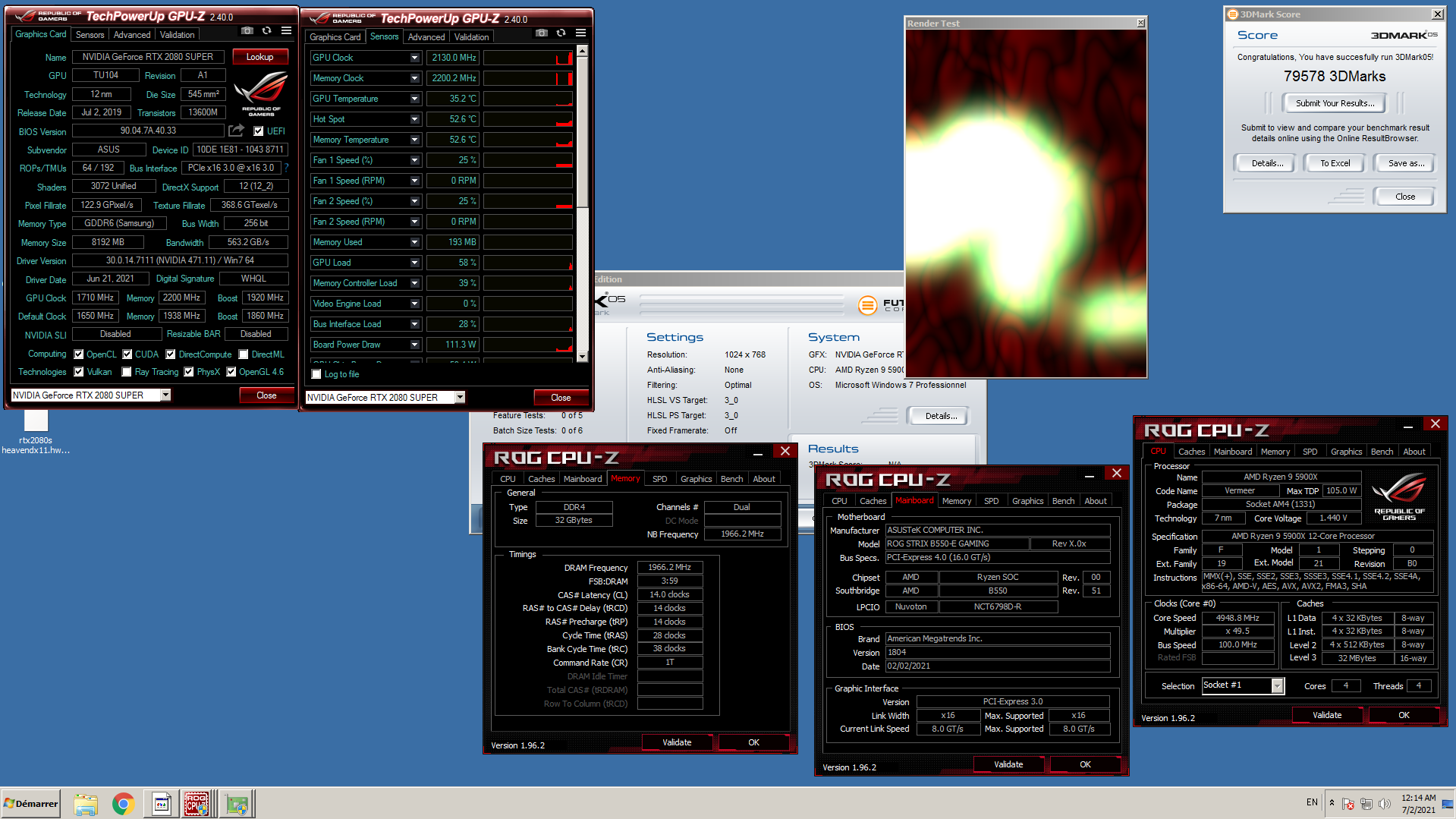This screenshot has width=1456, height=819.
Task: Toggle DirectCompute checkbox
Action: (x=171, y=354)
